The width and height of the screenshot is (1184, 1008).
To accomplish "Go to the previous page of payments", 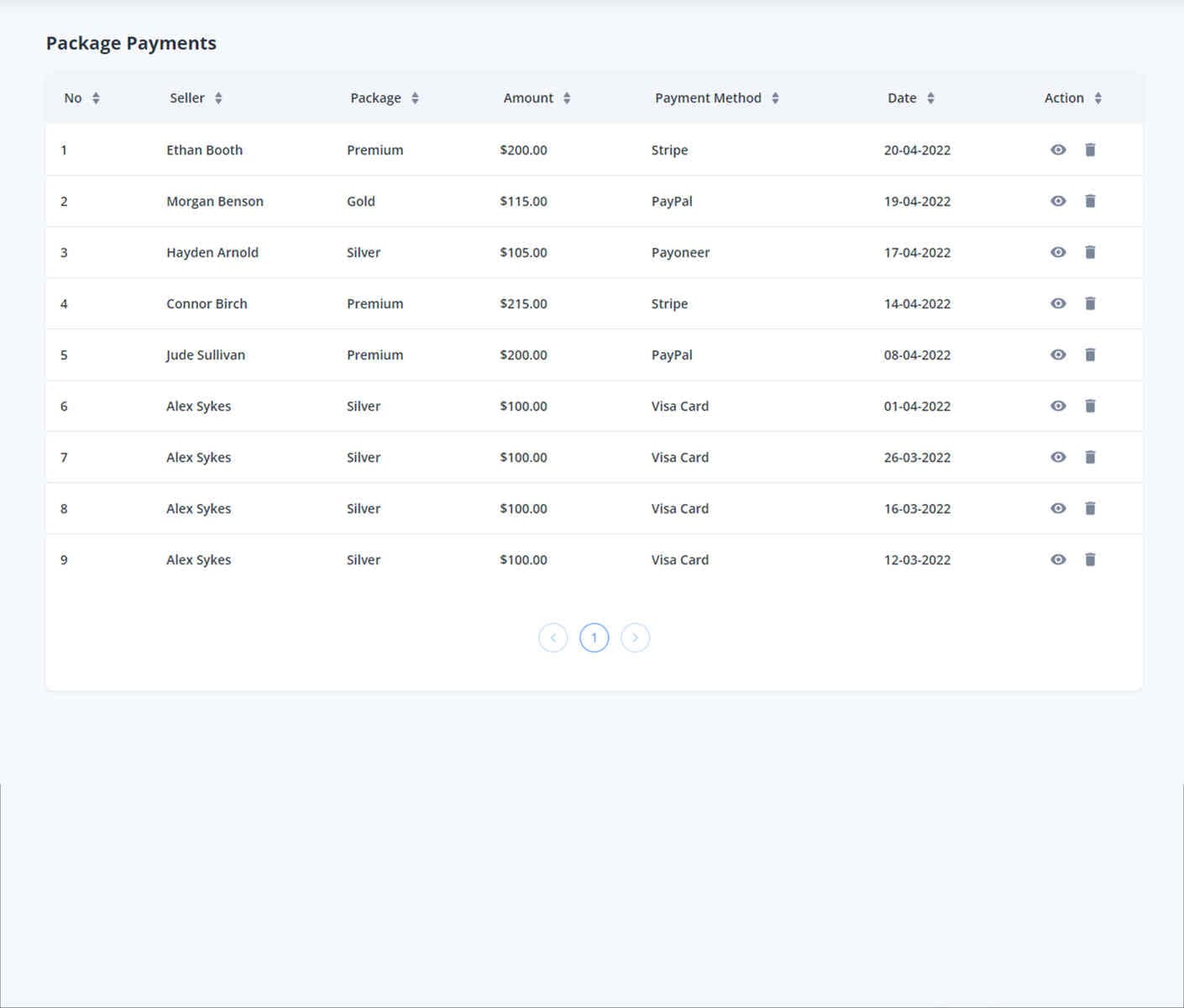I will [553, 638].
